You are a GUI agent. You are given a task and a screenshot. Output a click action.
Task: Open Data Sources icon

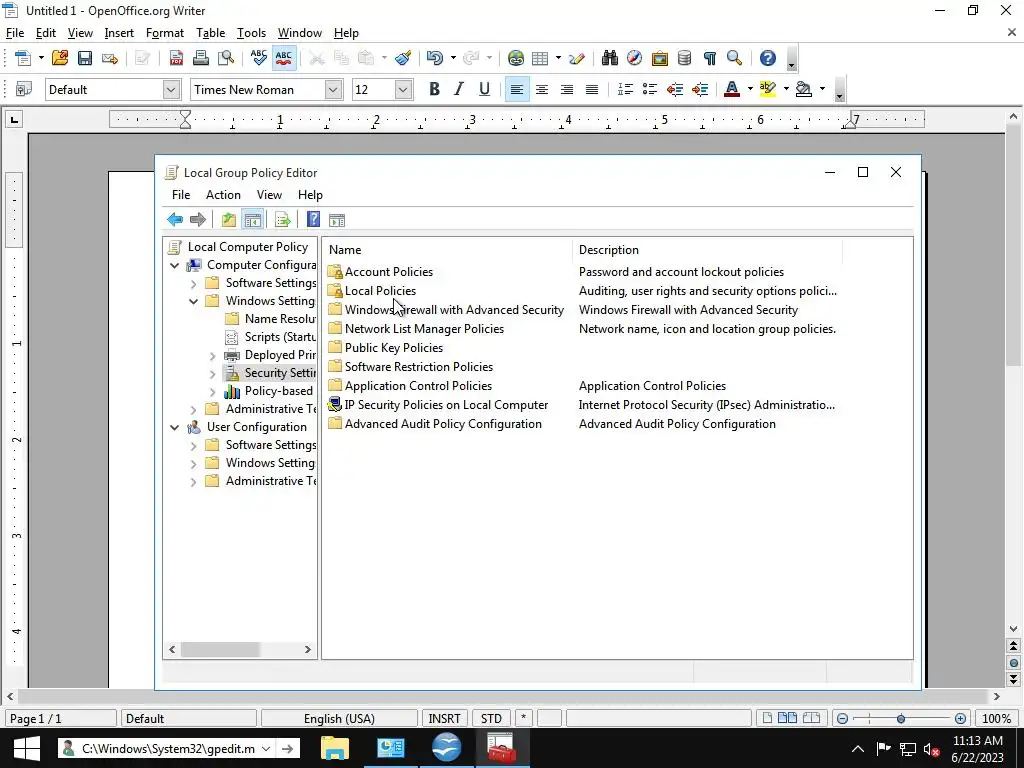pos(684,58)
